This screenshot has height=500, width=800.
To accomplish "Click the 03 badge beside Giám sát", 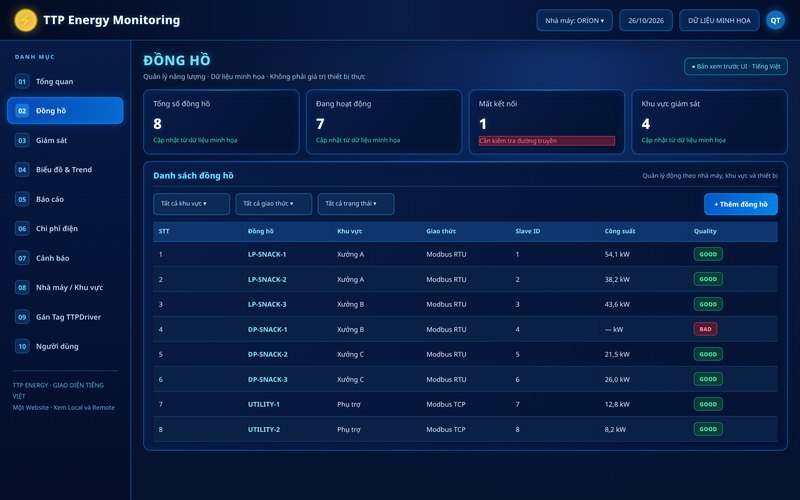I will (22, 140).
